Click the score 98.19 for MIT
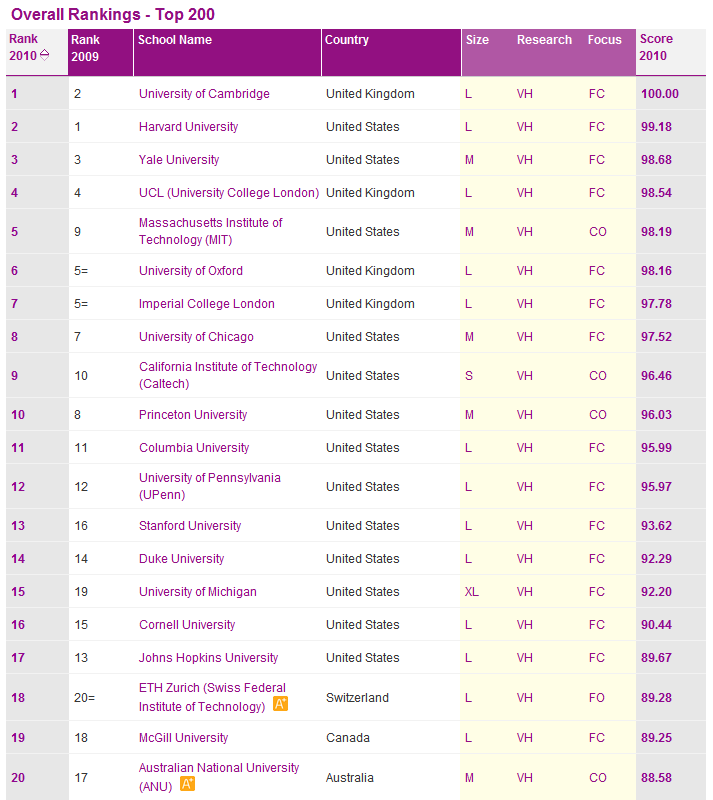 (x=656, y=232)
